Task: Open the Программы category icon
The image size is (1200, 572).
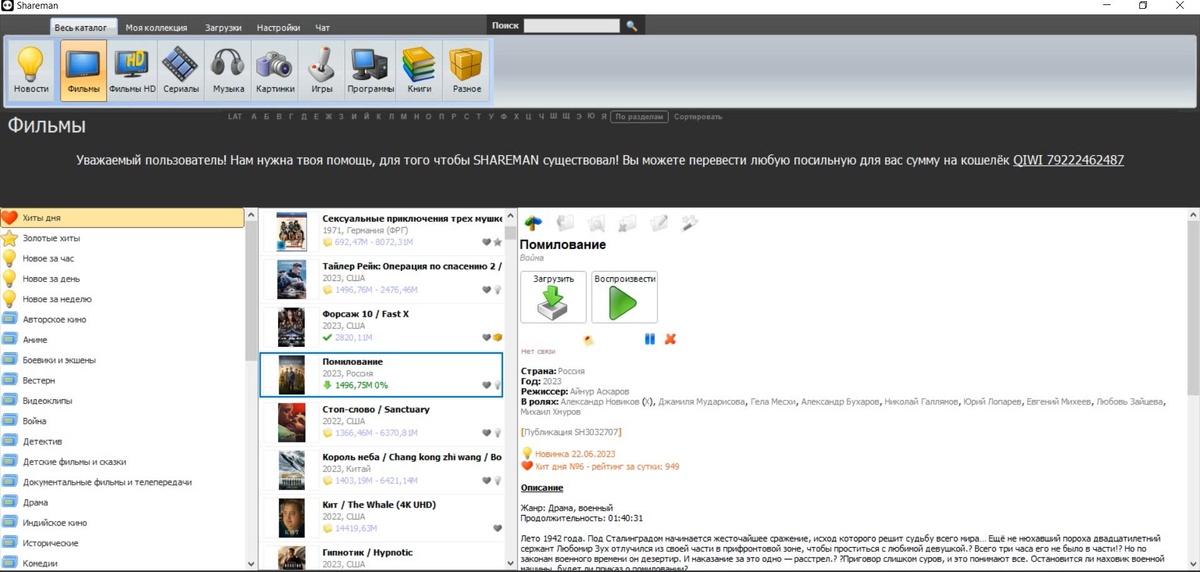Action: click(x=370, y=70)
